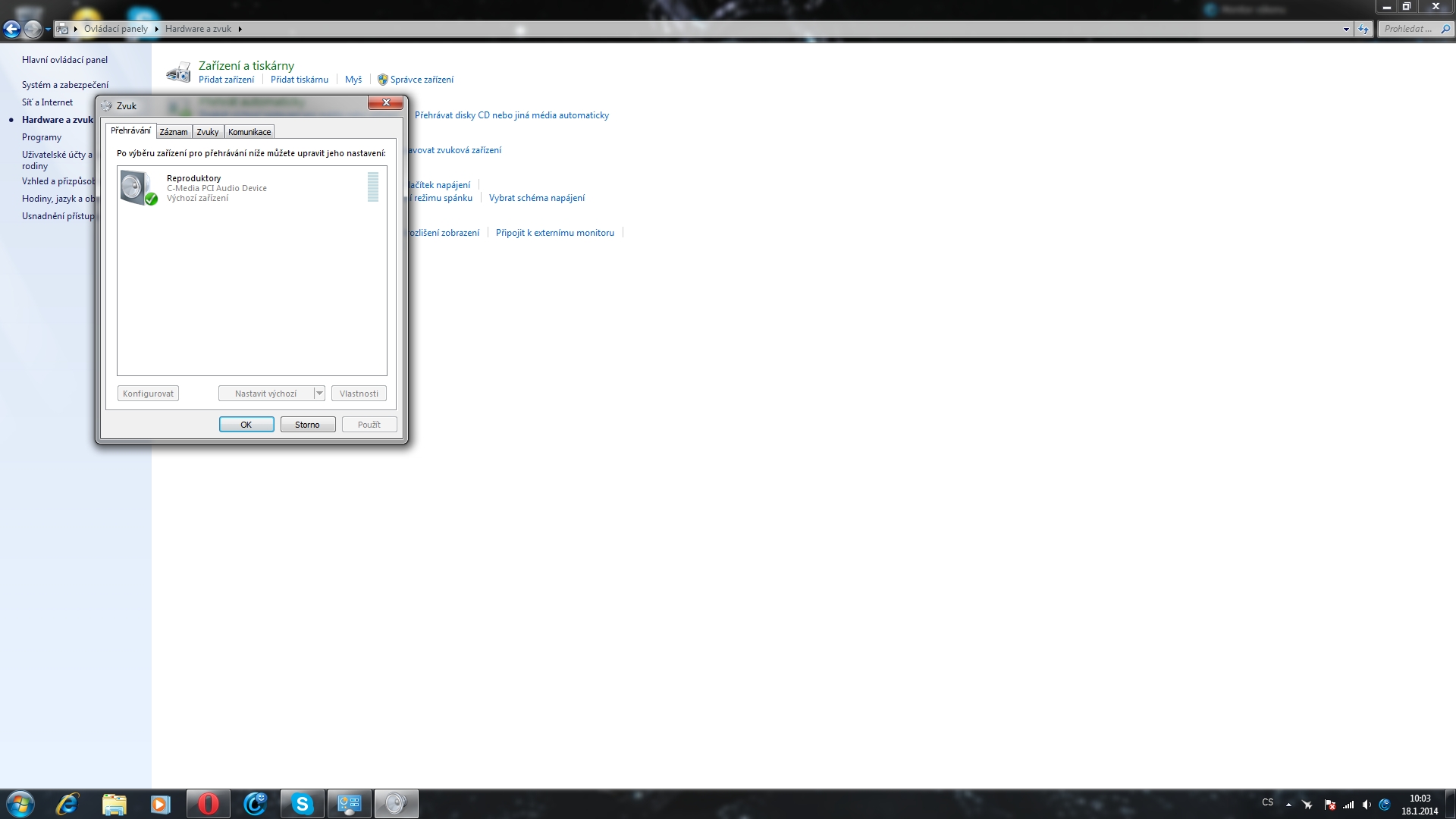This screenshot has height=819, width=1456.
Task: Show hidden tray icons arrow
Action: click(x=1288, y=805)
